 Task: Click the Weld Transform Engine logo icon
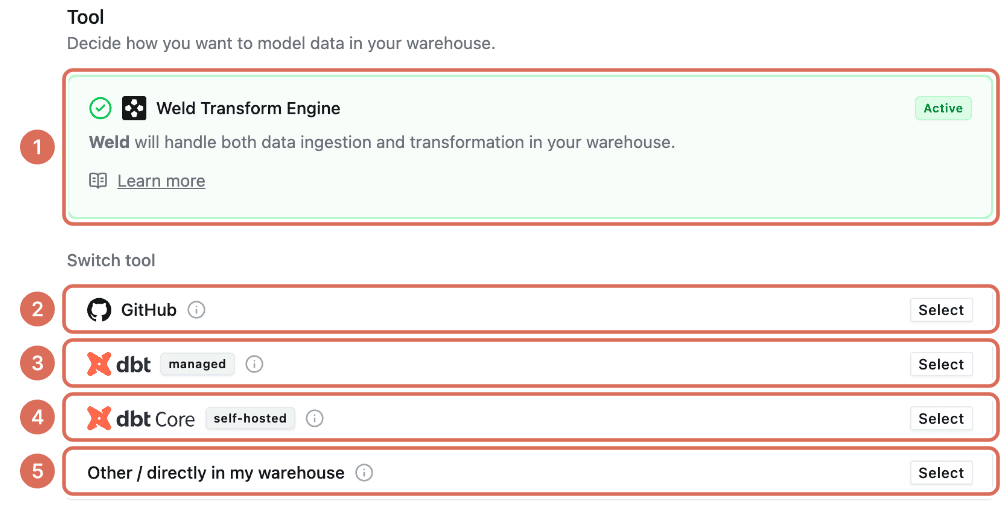click(x=134, y=108)
